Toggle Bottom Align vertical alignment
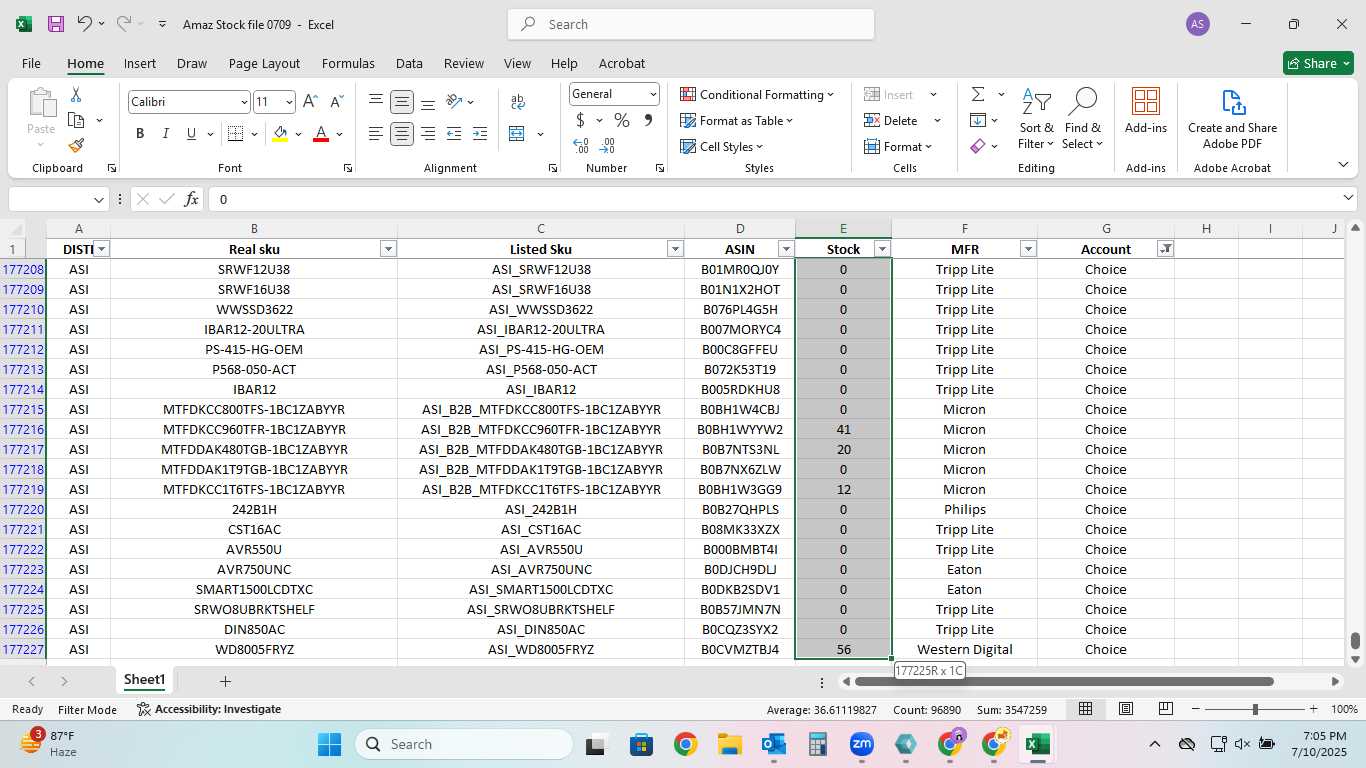Screen dimensions: 1366x768 [428, 102]
